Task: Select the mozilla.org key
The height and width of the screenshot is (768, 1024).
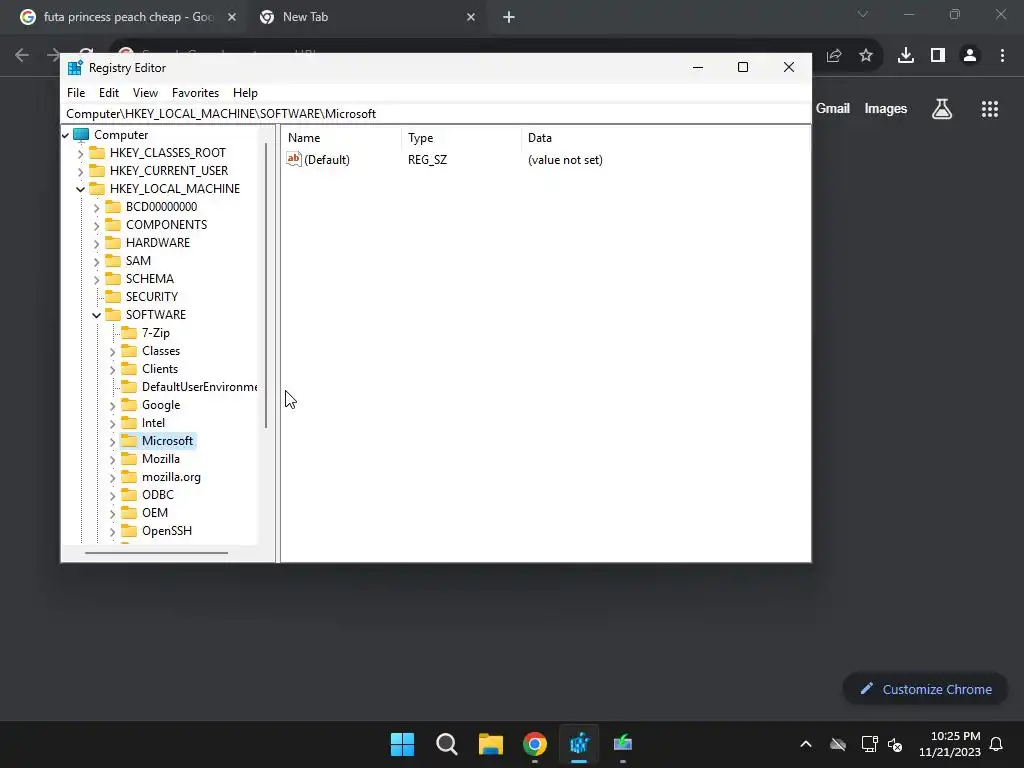Action: click(171, 477)
